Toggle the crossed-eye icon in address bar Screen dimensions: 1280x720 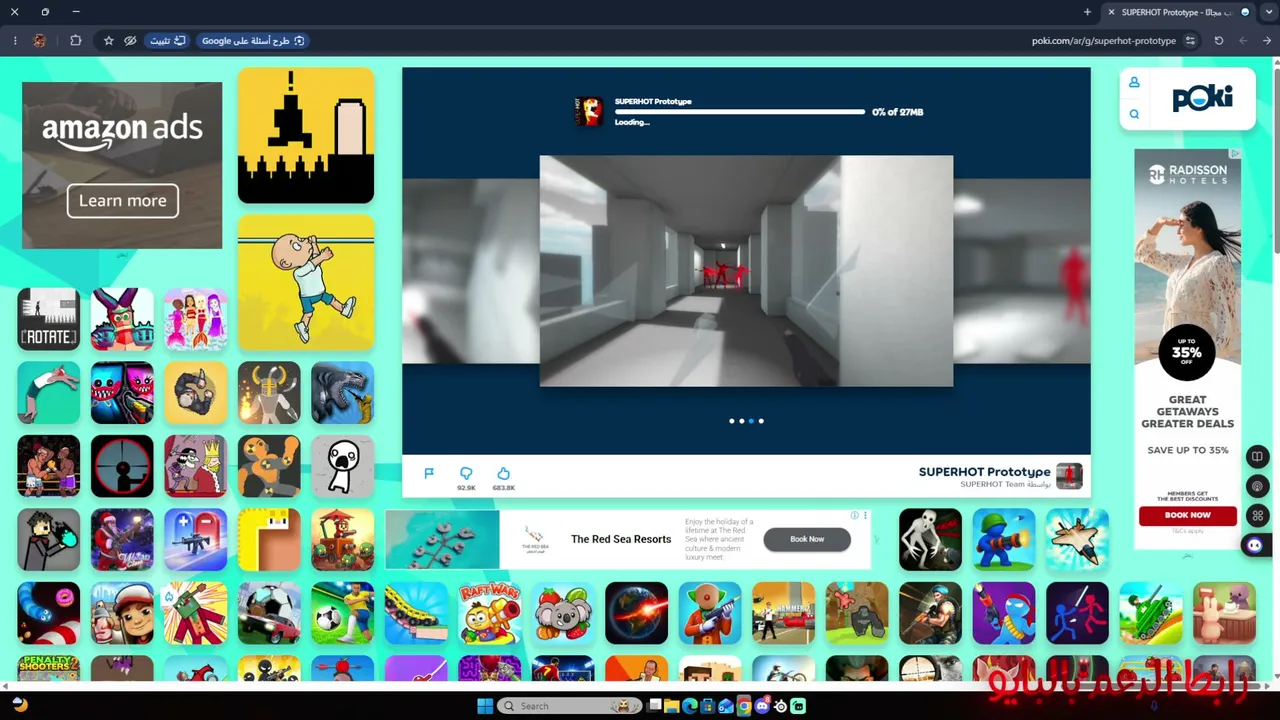tap(130, 41)
